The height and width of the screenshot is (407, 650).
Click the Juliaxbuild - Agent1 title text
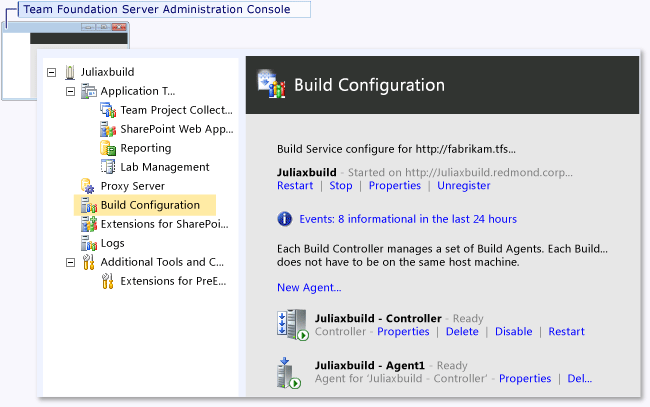(370, 365)
